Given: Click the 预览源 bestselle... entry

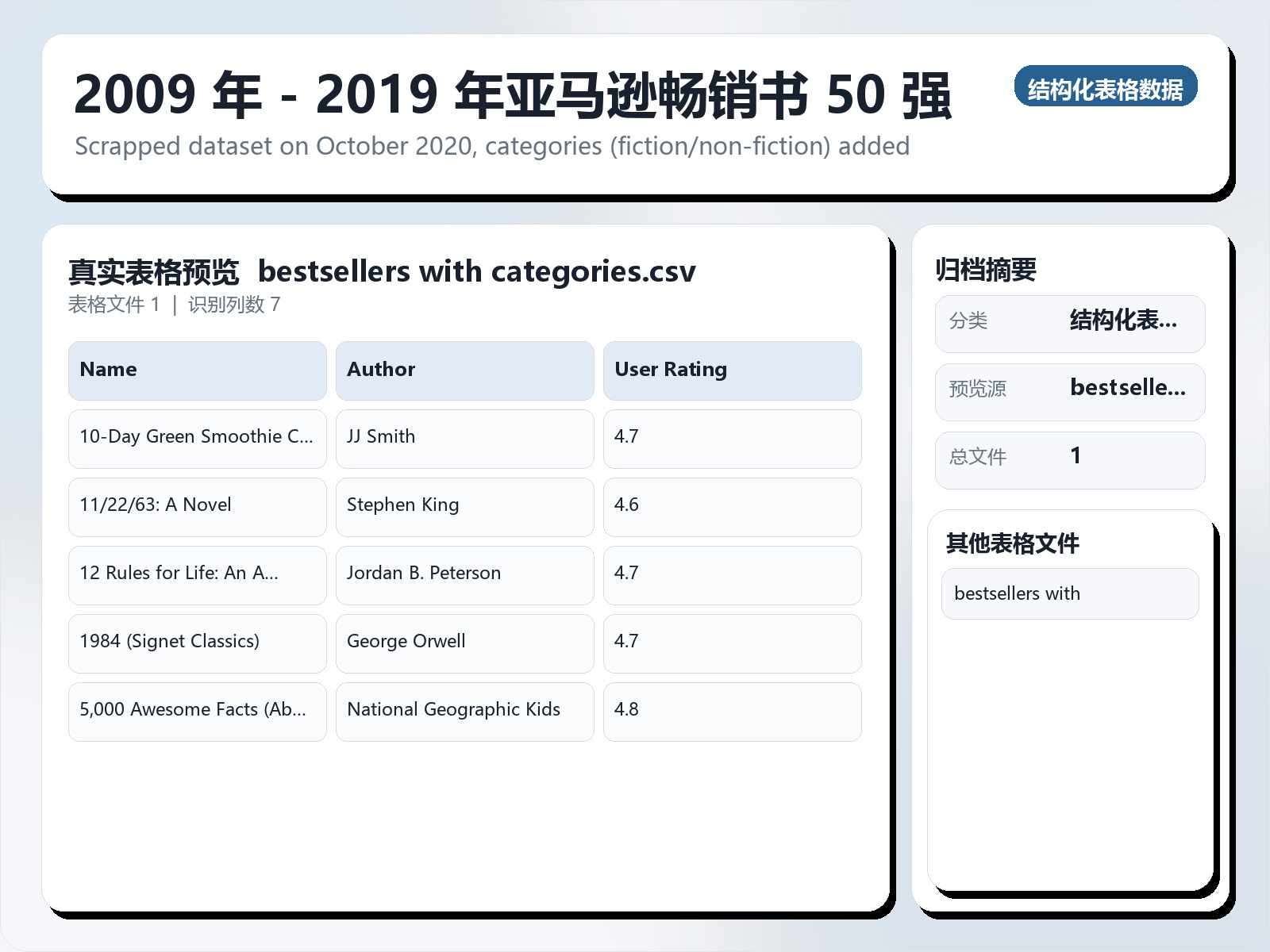Looking at the screenshot, I should [x=1070, y=391].
